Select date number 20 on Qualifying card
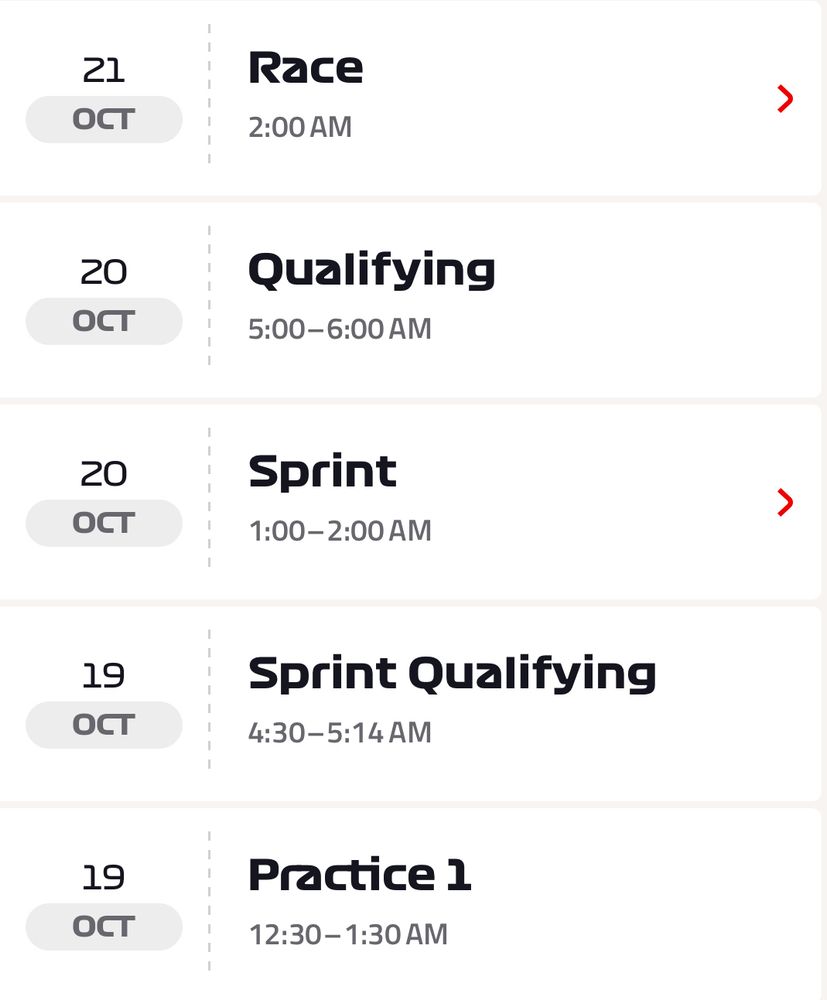 pos(104,272)
